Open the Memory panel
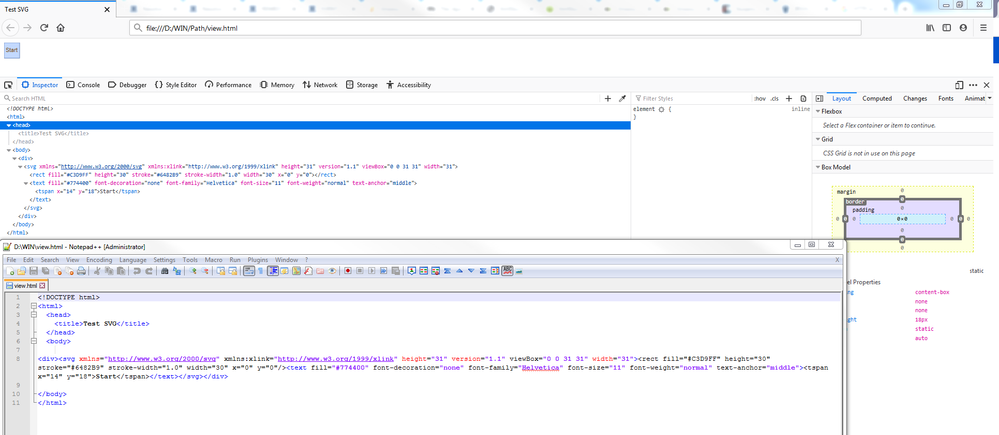This screenshot has width=999, height=435. point(277,85)
